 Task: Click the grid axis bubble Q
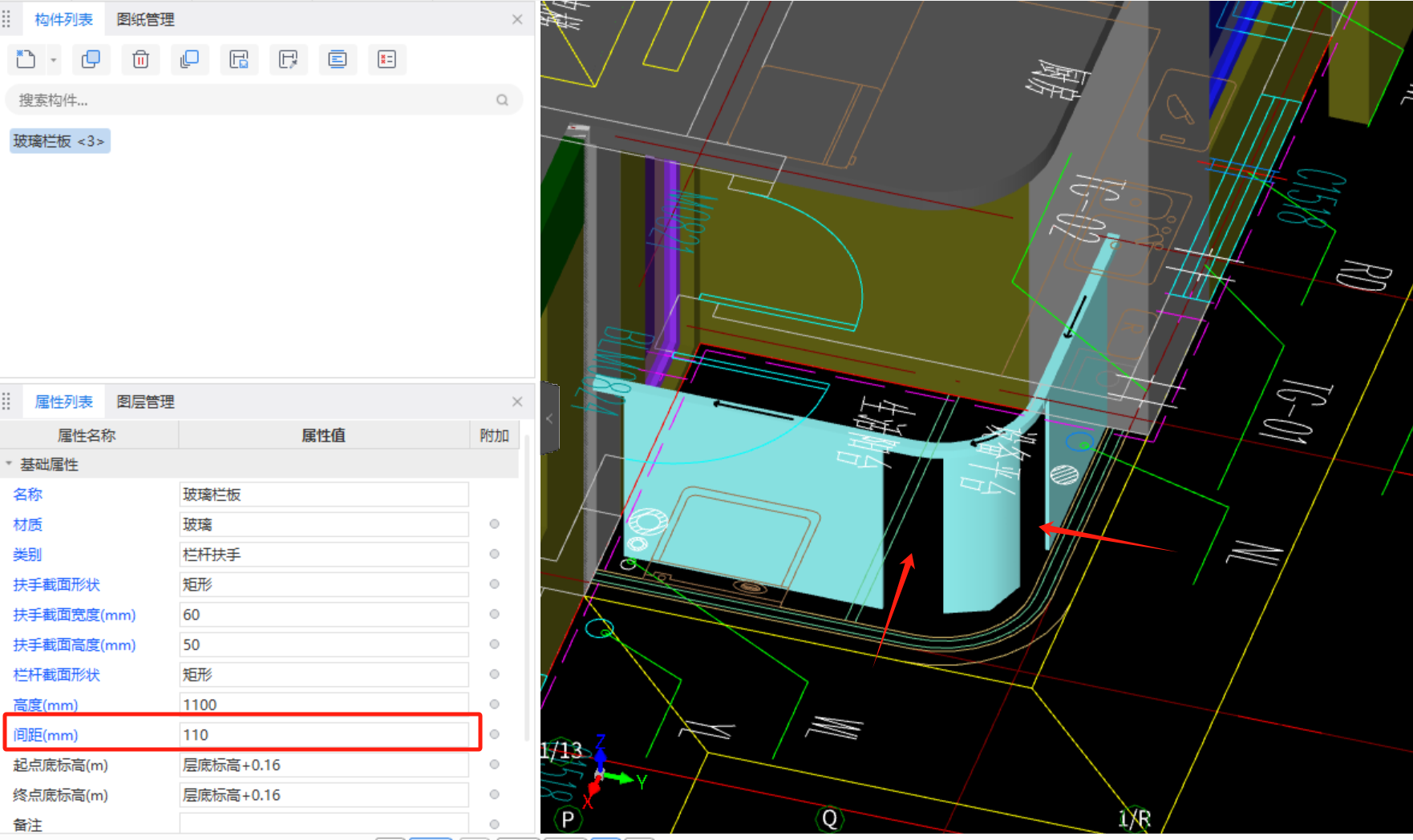pos(829,818)
